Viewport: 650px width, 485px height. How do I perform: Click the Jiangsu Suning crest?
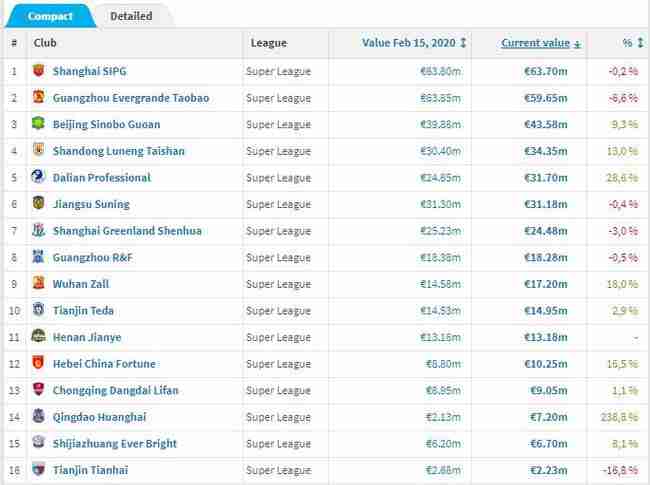point(38,203)
